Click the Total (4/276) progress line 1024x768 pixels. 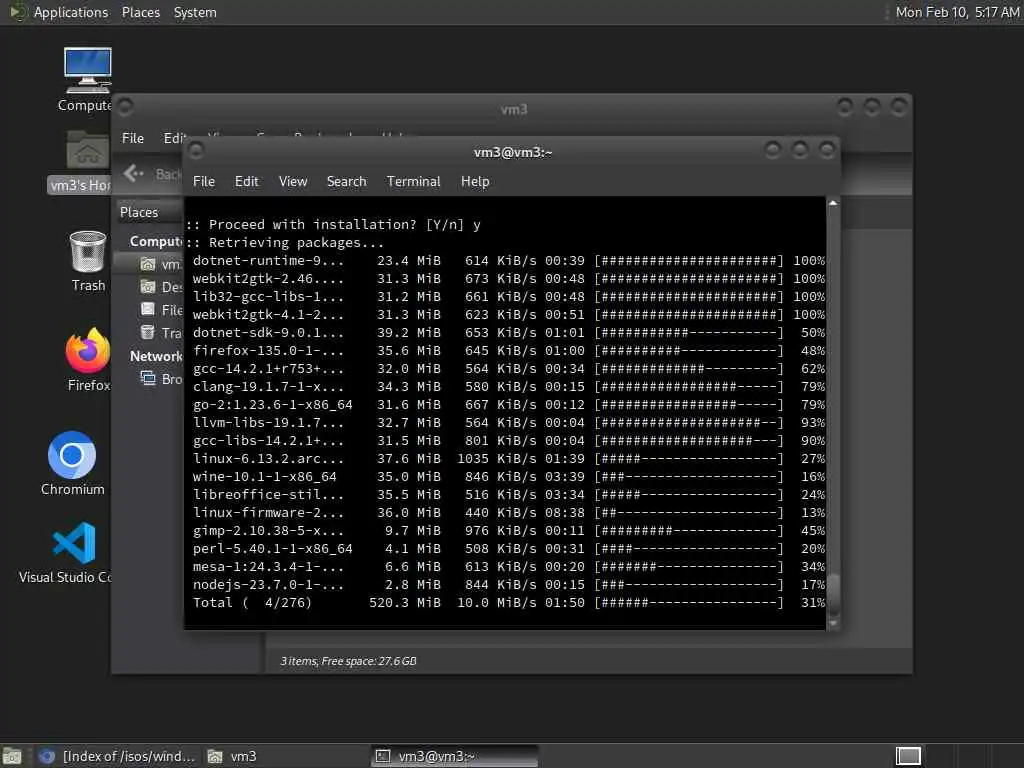508,602
